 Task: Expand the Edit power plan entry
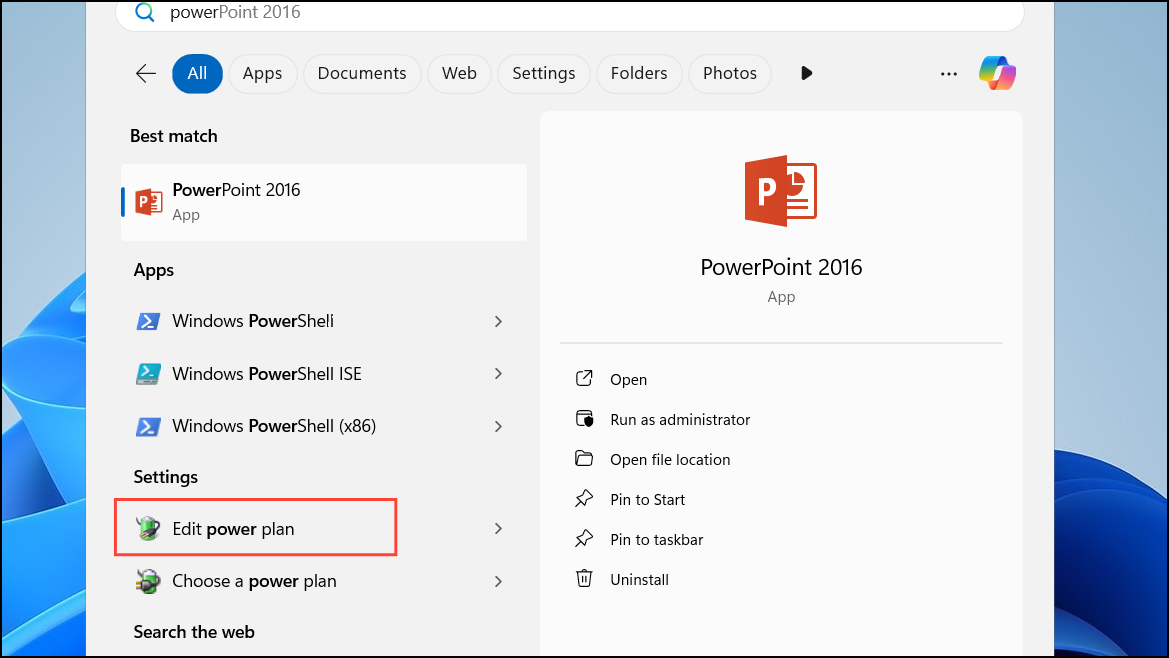498,528
